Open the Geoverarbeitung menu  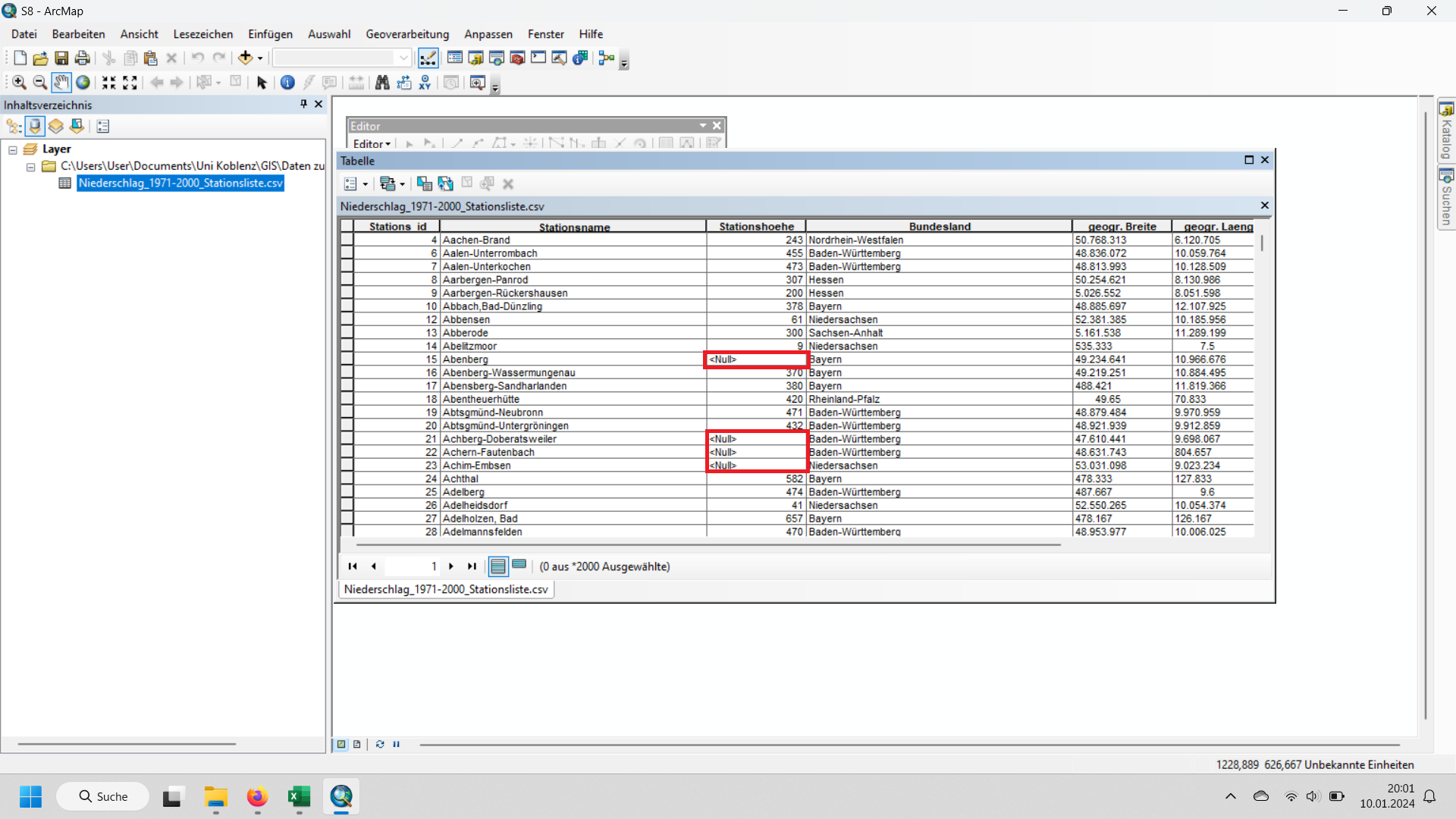click(407, 34)
